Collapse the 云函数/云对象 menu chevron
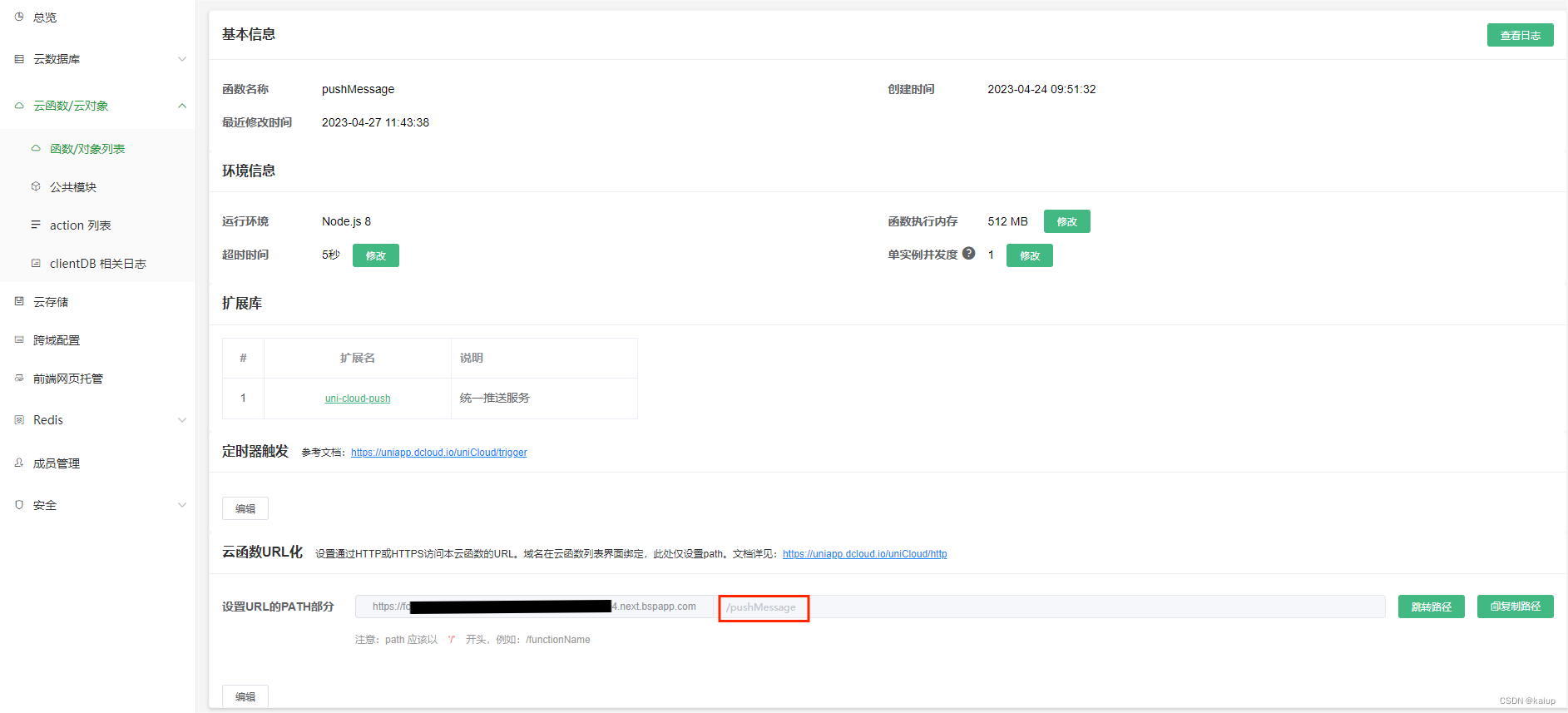 (x=182, y=106)
